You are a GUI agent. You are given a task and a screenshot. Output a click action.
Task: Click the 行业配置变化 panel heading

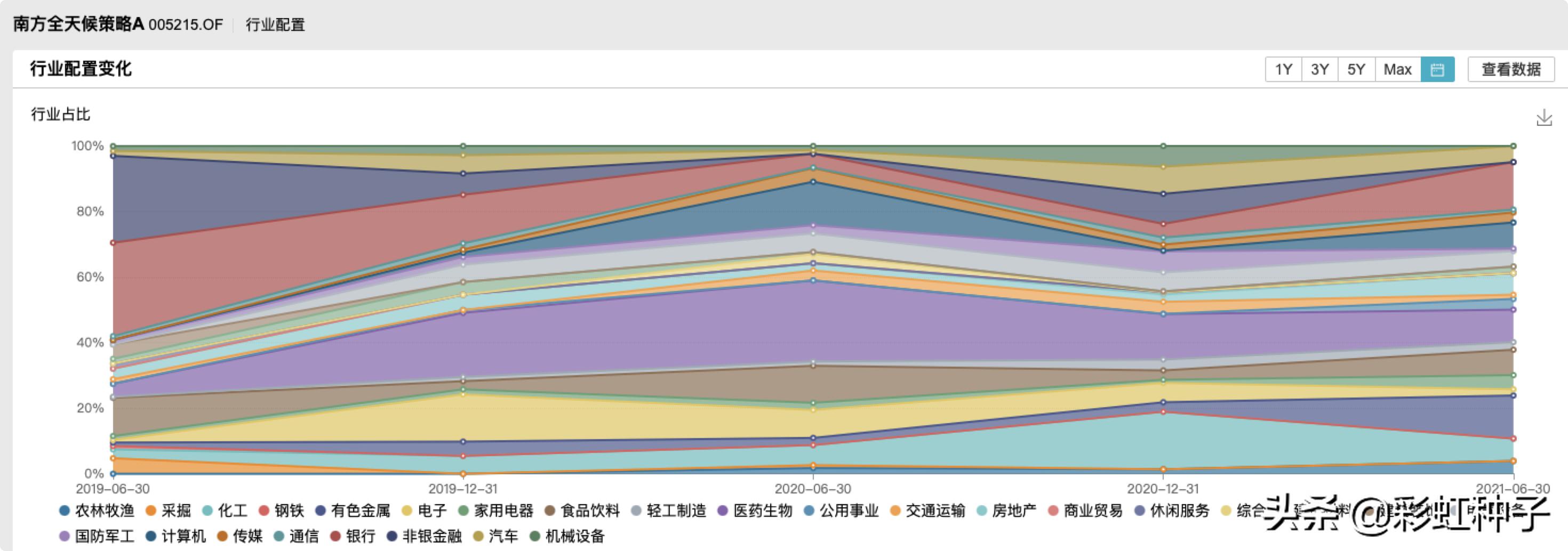81,69
